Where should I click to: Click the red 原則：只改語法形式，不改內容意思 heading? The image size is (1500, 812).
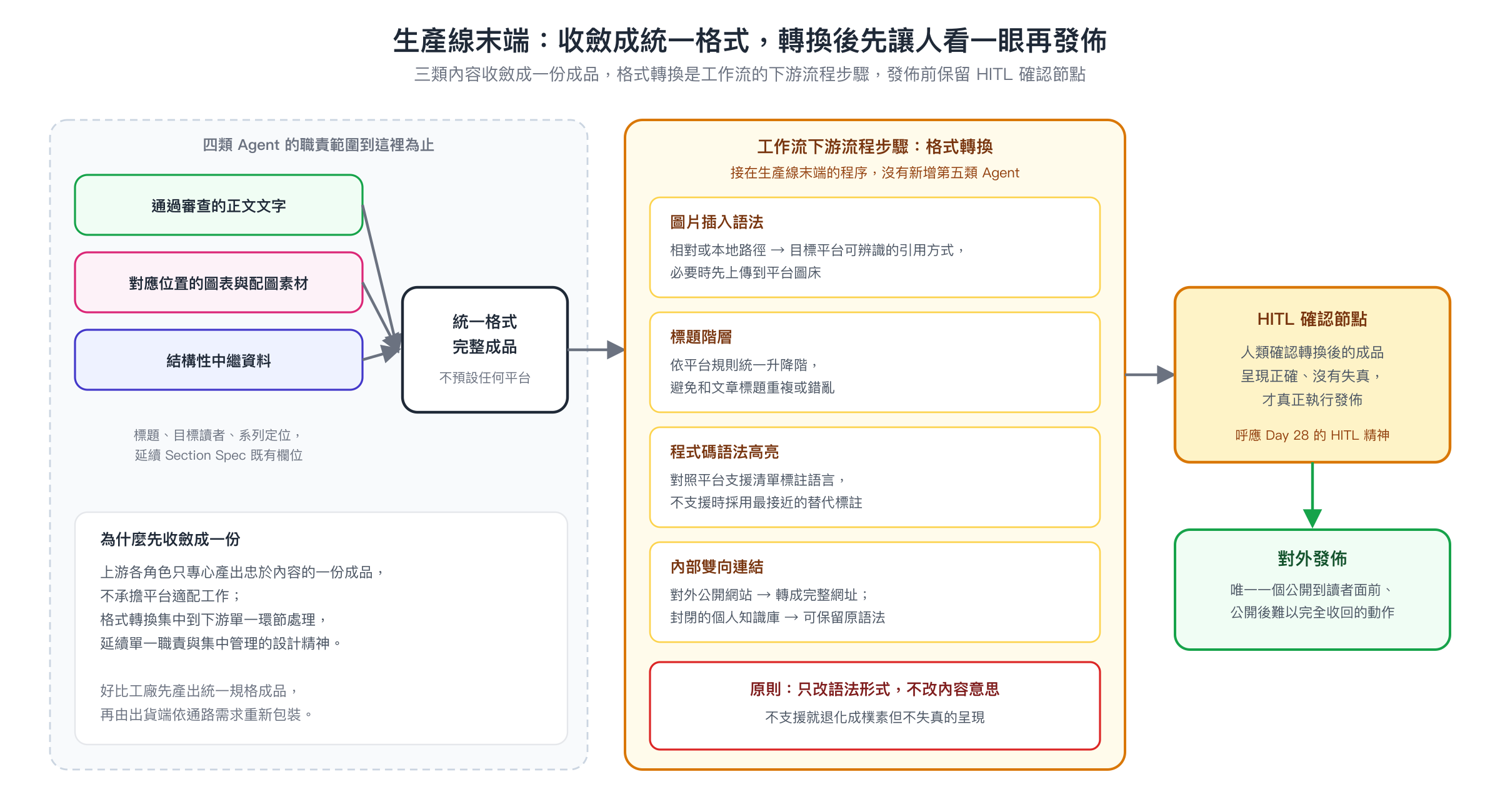[x=875, y=690]
